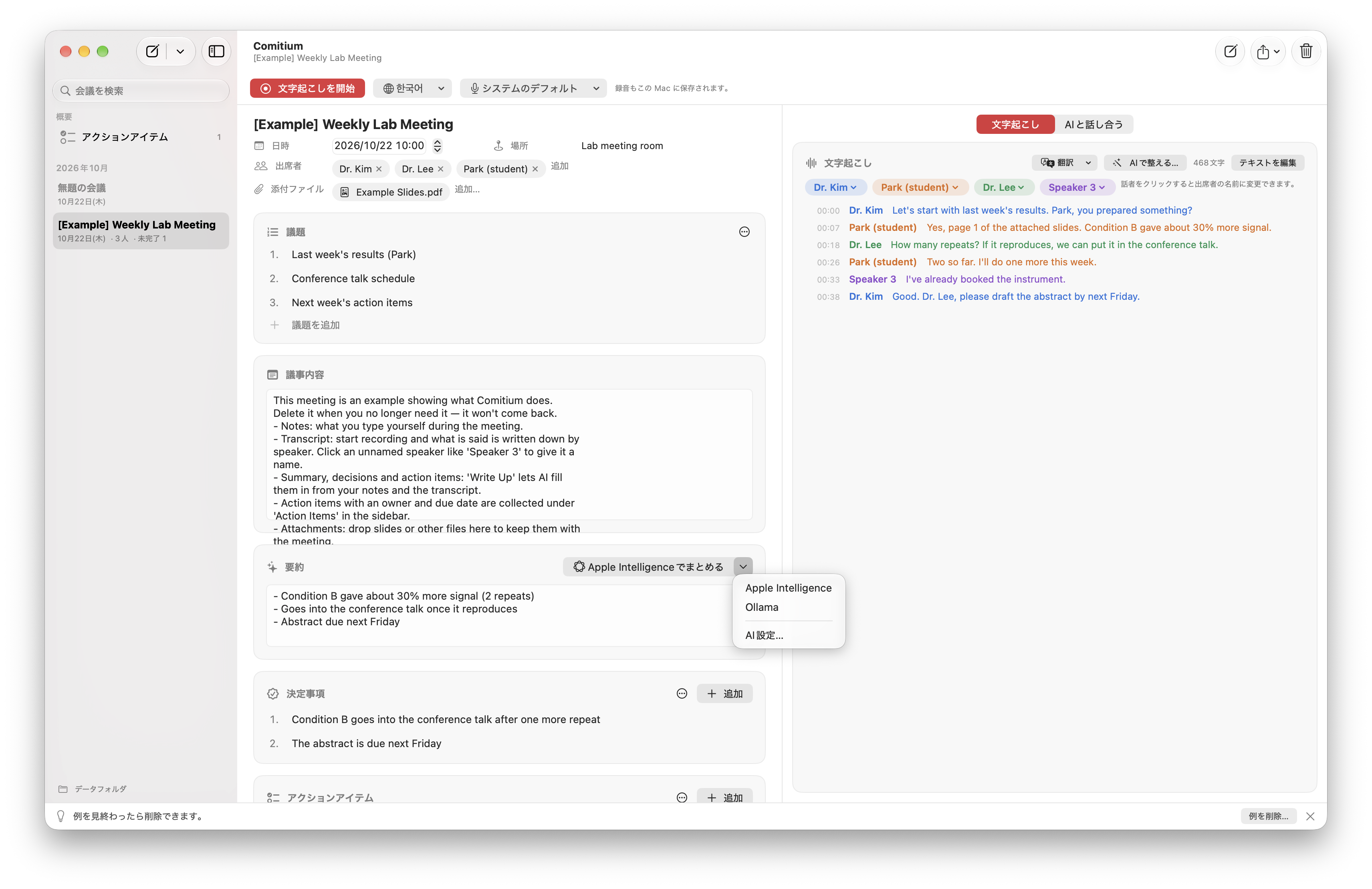
Task: Click the plus icon for 議題を追加
Action: click(x=274, y=325)
